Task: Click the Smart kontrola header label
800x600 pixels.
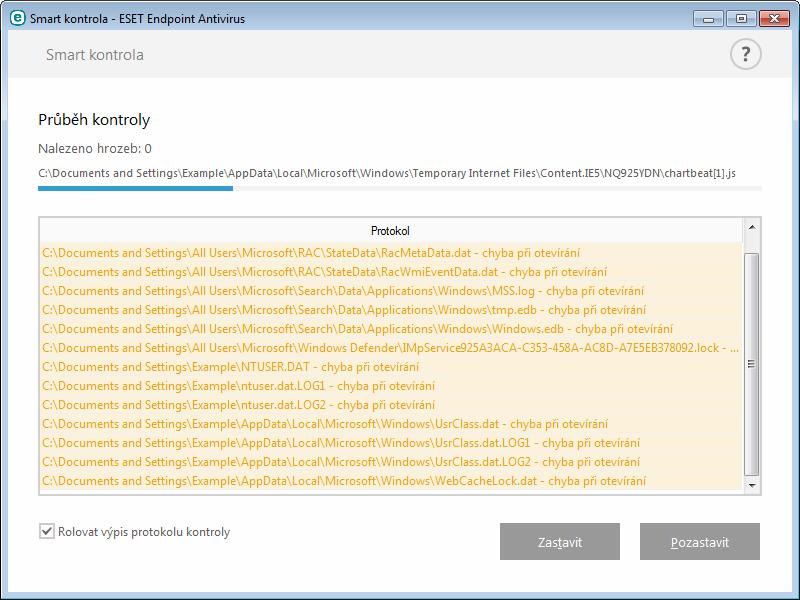Action: click(95, 55)
